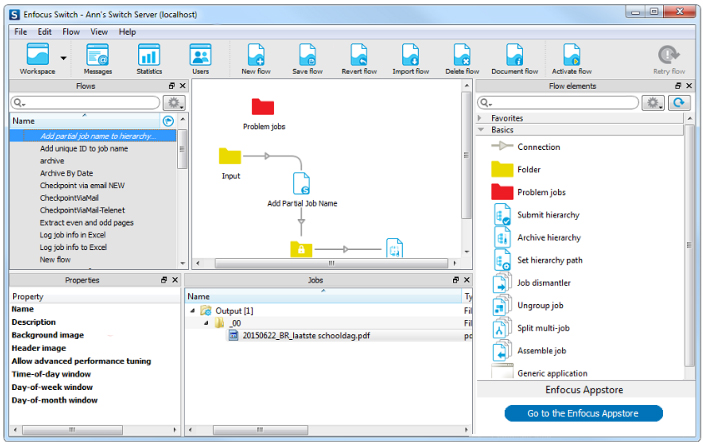Click the Activate flow icon

pos(571,56)
